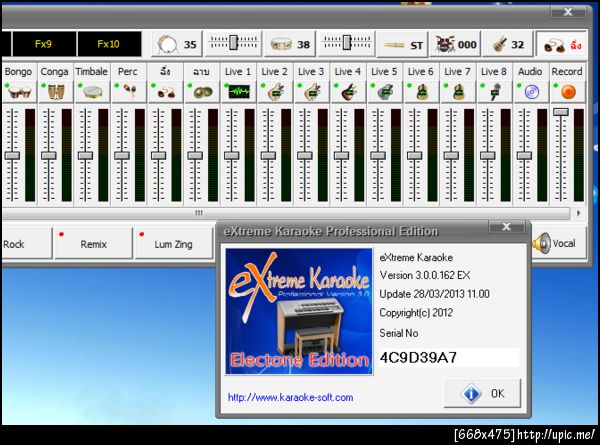Screen dimensions: 600x445
Task: Open the karaoke-soft.com website link
Action: coord(290,398)
